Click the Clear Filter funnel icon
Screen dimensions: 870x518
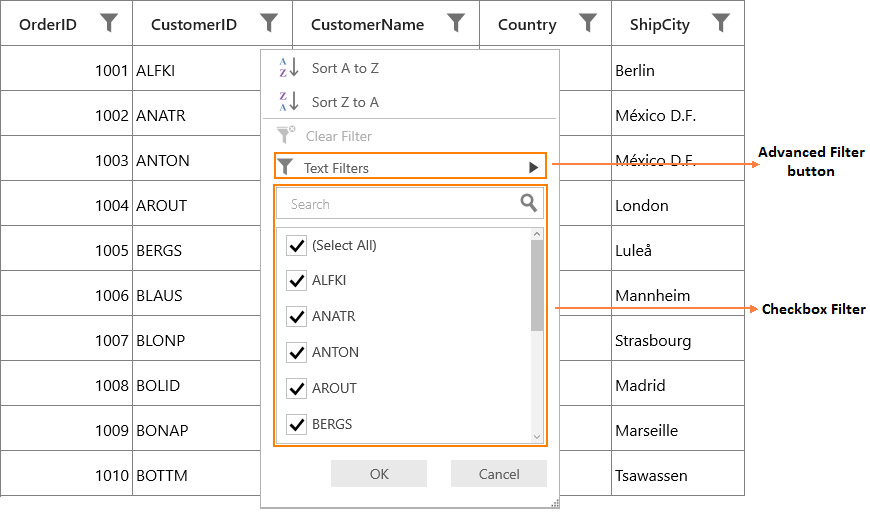(x=286, y=135)
